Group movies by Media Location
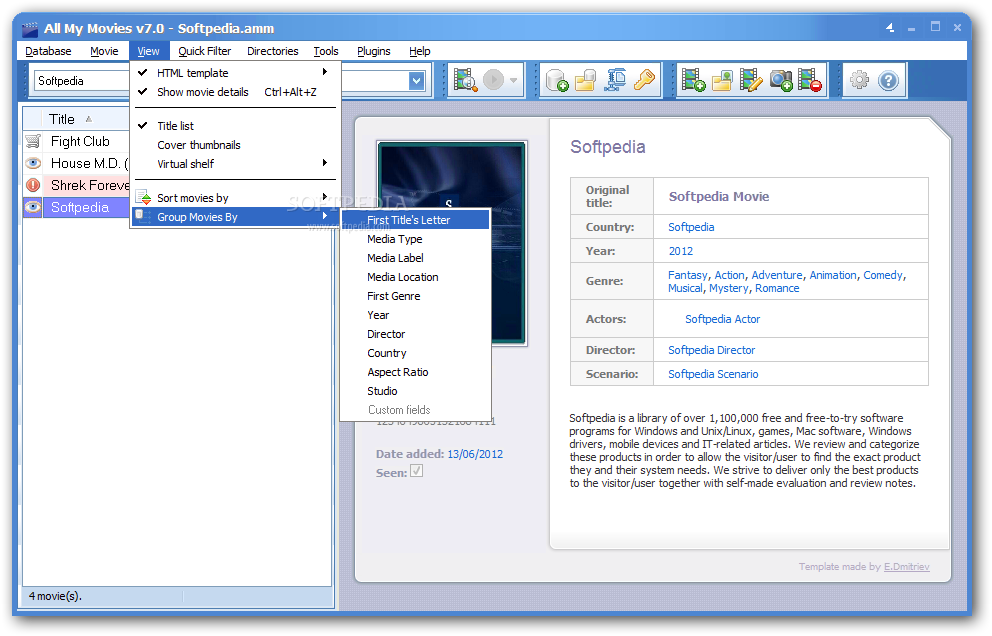This screenshot has height=636, width=992. pyautogui.click(x=415, y=277)
